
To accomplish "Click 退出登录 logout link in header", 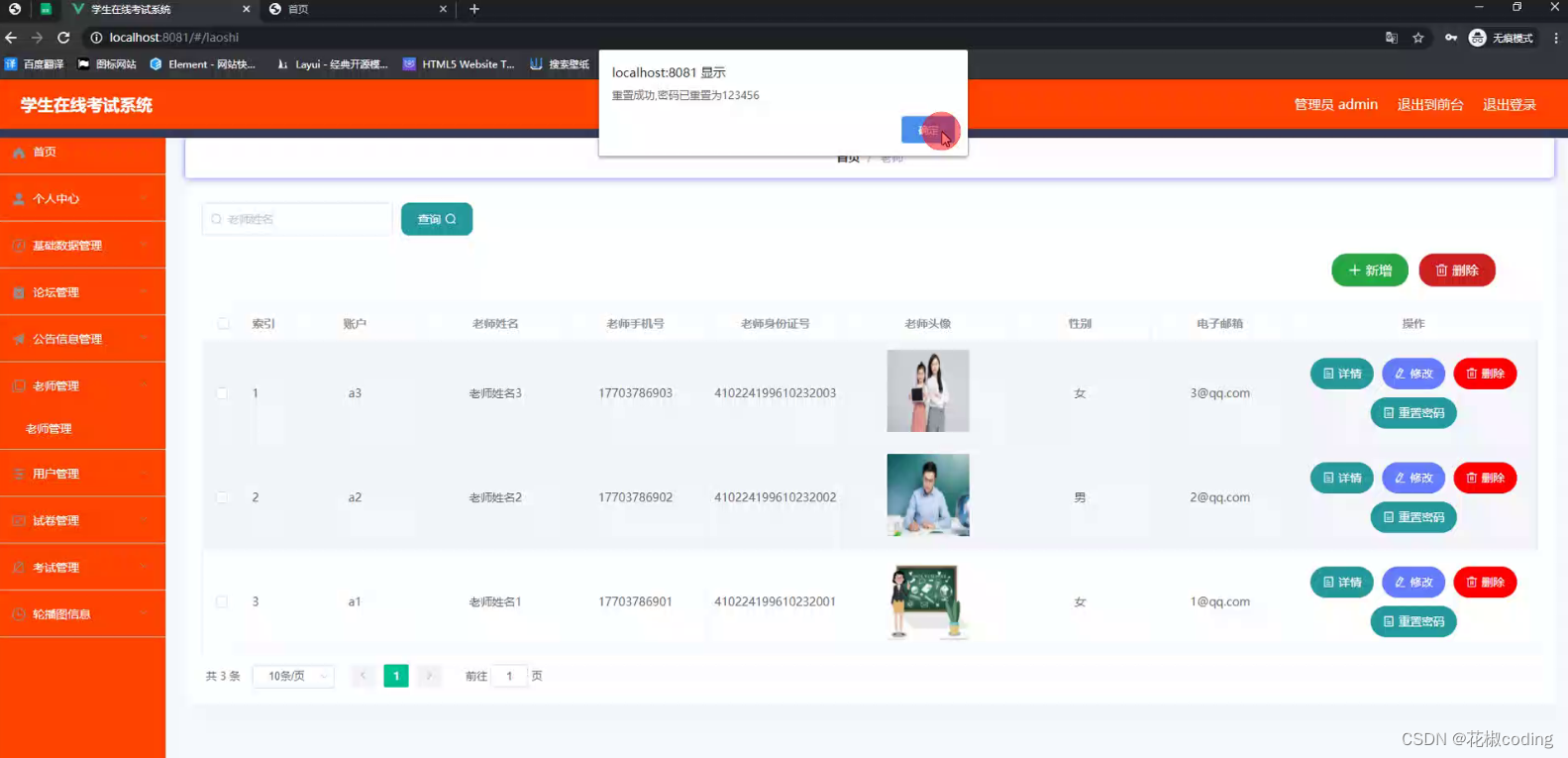I will pos(1510,104).
